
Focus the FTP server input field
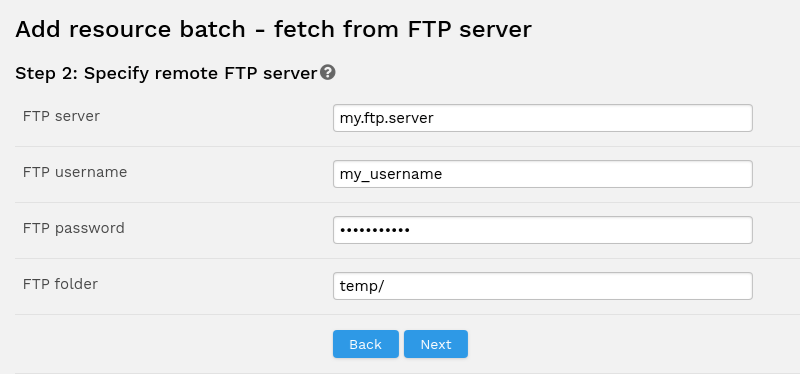[x=543, y=118]
